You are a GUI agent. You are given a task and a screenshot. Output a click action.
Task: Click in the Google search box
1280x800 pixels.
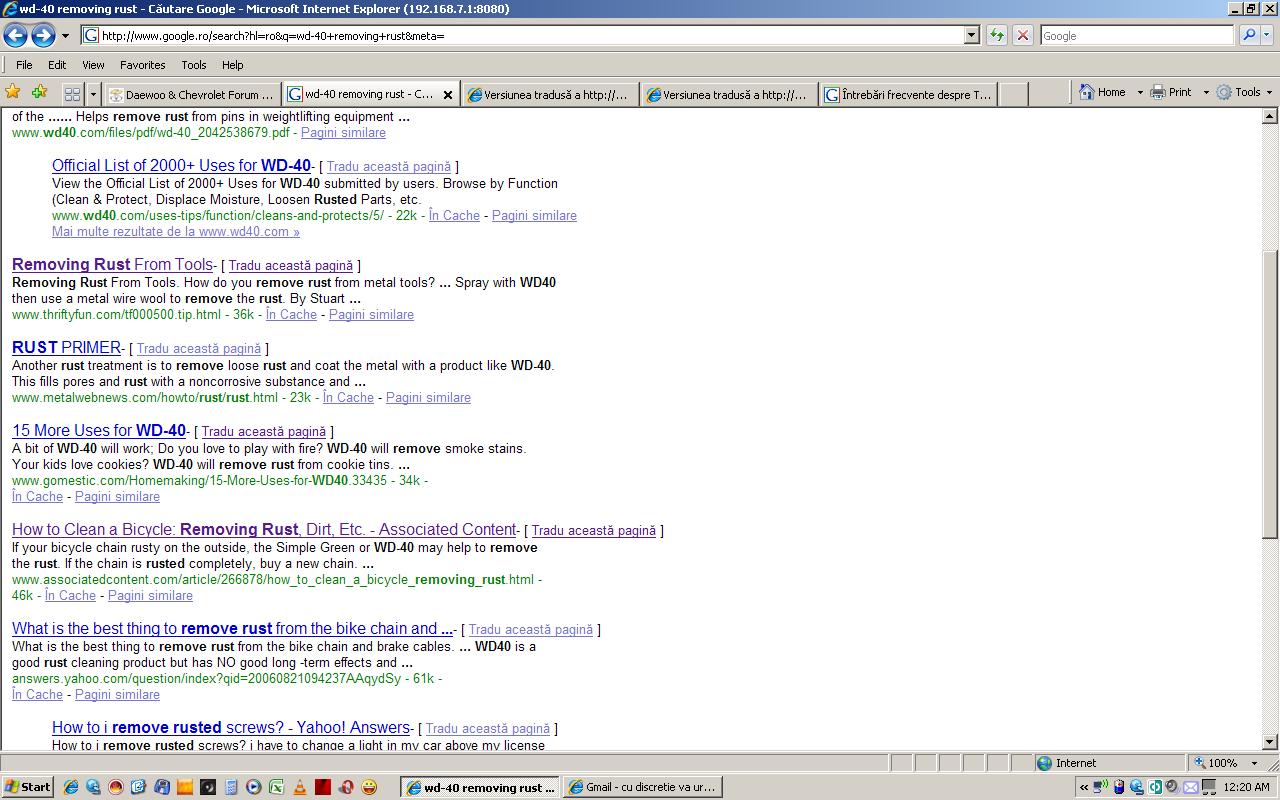(x=1136, y=36)
